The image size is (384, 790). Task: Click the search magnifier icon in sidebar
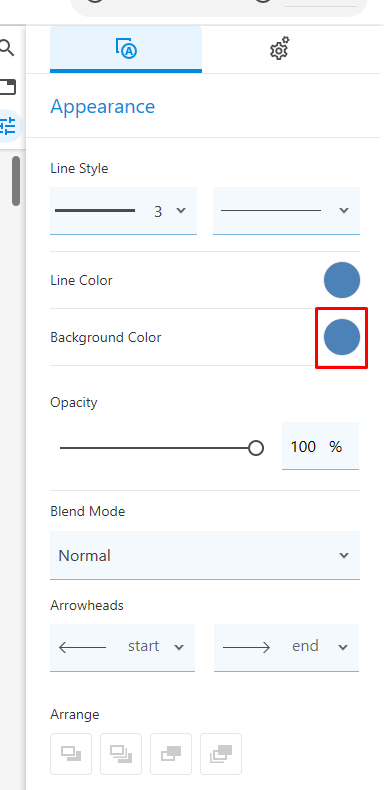tap(7, 48)
